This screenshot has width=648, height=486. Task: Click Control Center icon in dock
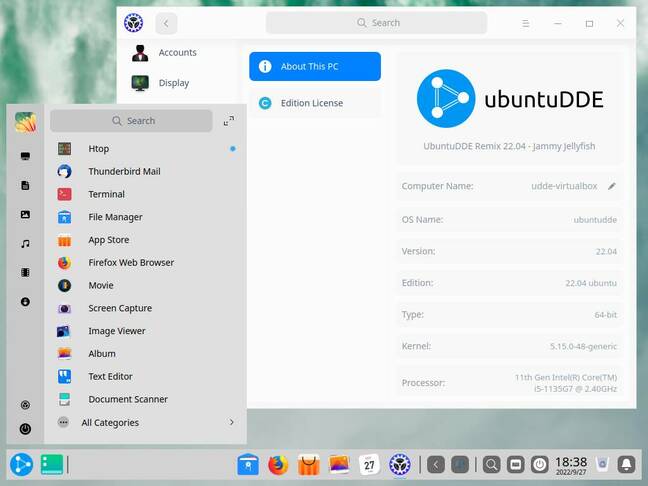(400, 465)
